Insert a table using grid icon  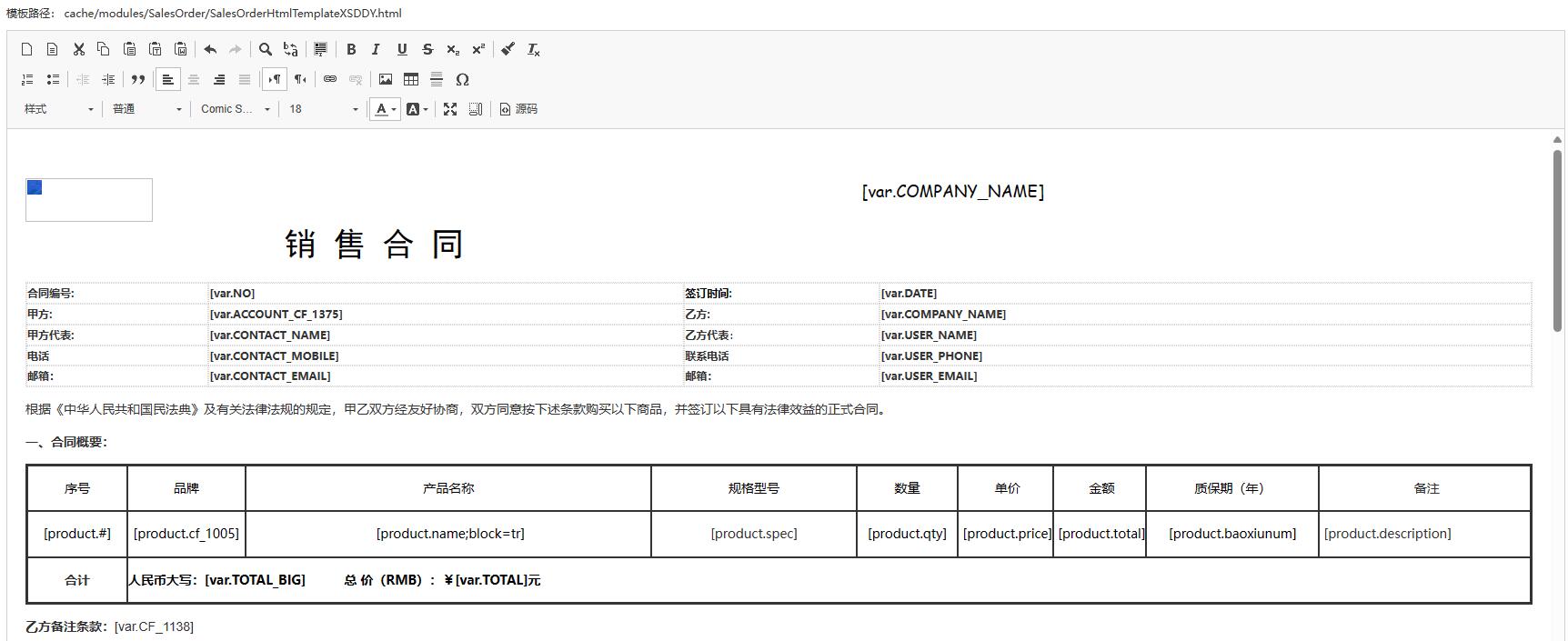[x=411, y=79]
